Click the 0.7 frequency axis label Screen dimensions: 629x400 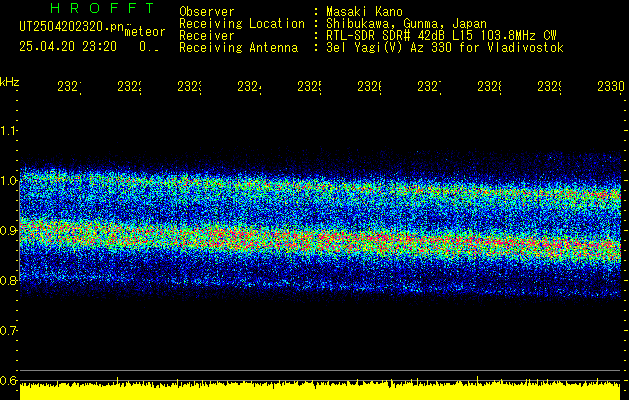[x=8, y=331]
